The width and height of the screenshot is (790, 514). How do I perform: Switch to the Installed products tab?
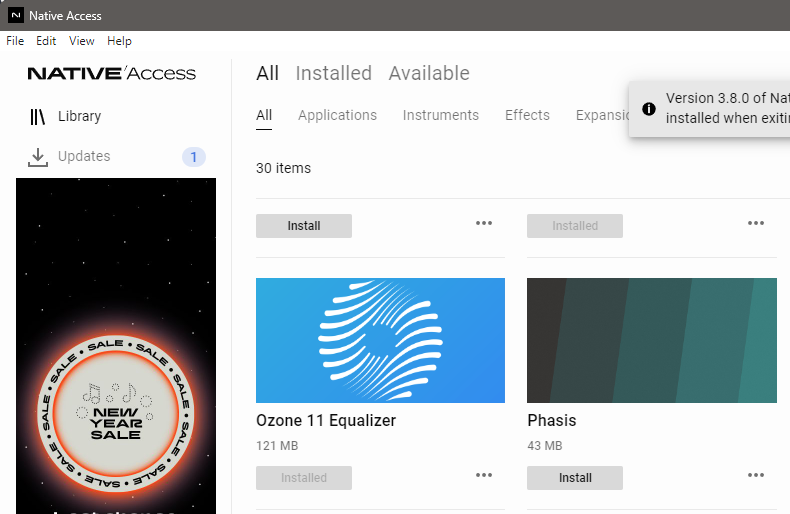(334, 73)
